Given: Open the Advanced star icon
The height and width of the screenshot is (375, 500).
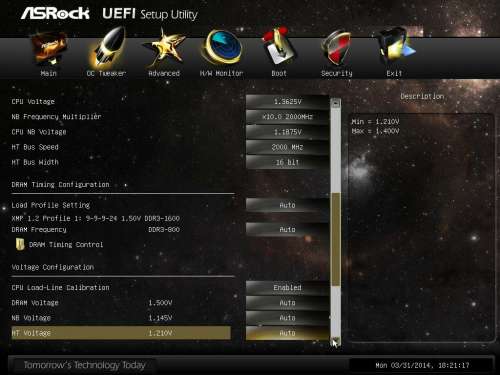Looking at the screenshot, I should point(164,48).
